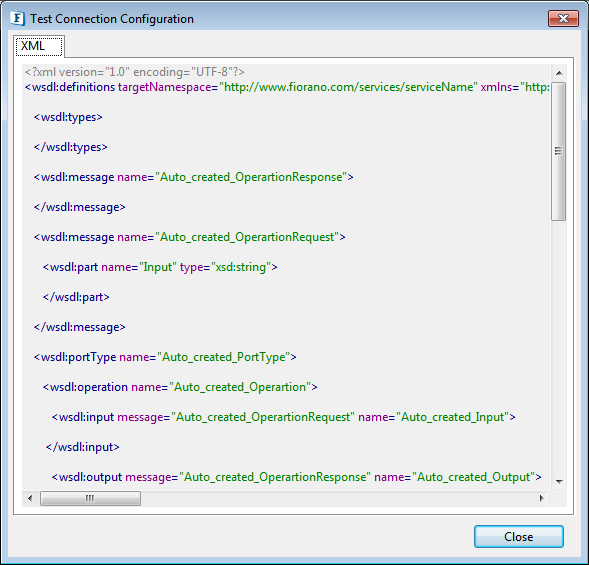Click the wsdl:operation Auto_created_Operartion line
589x565 pixels.
pyautogui.click(x=180, y=387)
